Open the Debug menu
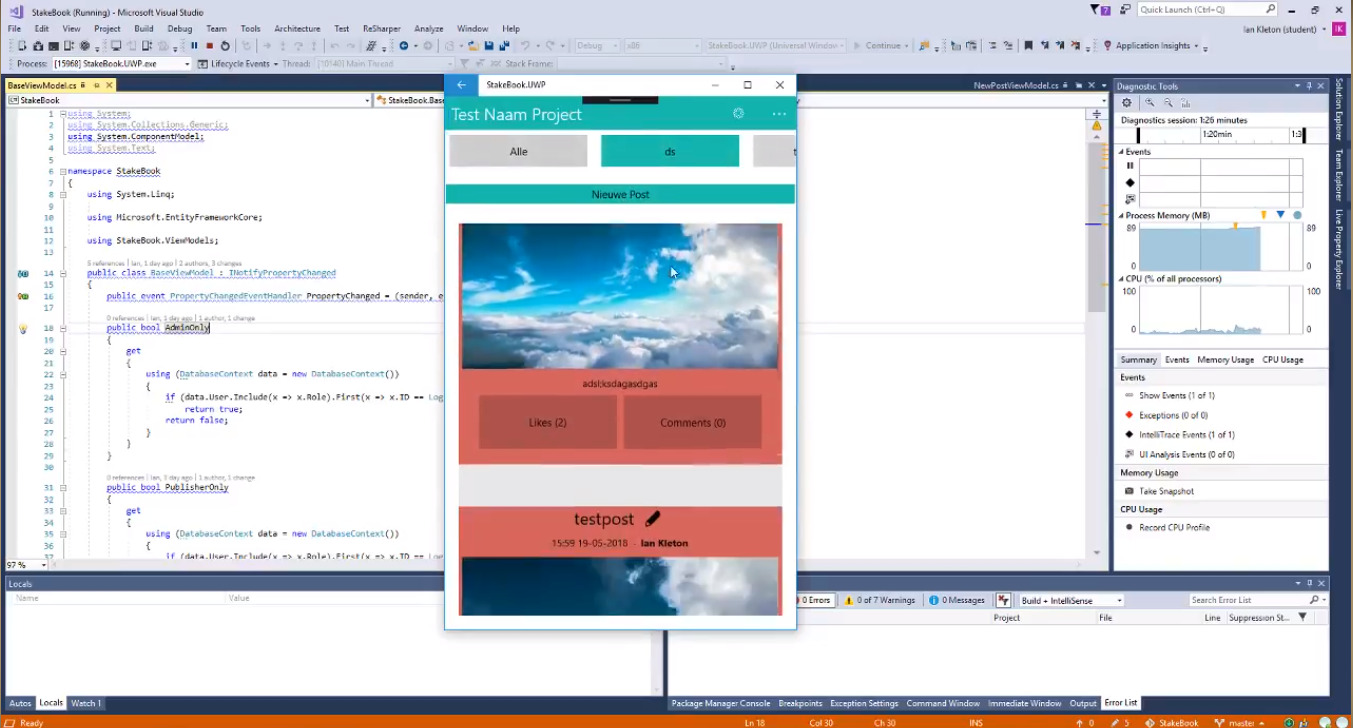1353x728 pixels. tap(180, 29)
